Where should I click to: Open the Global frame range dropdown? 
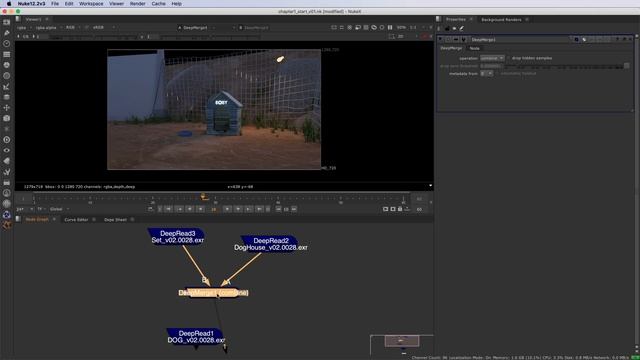[60, 209]
